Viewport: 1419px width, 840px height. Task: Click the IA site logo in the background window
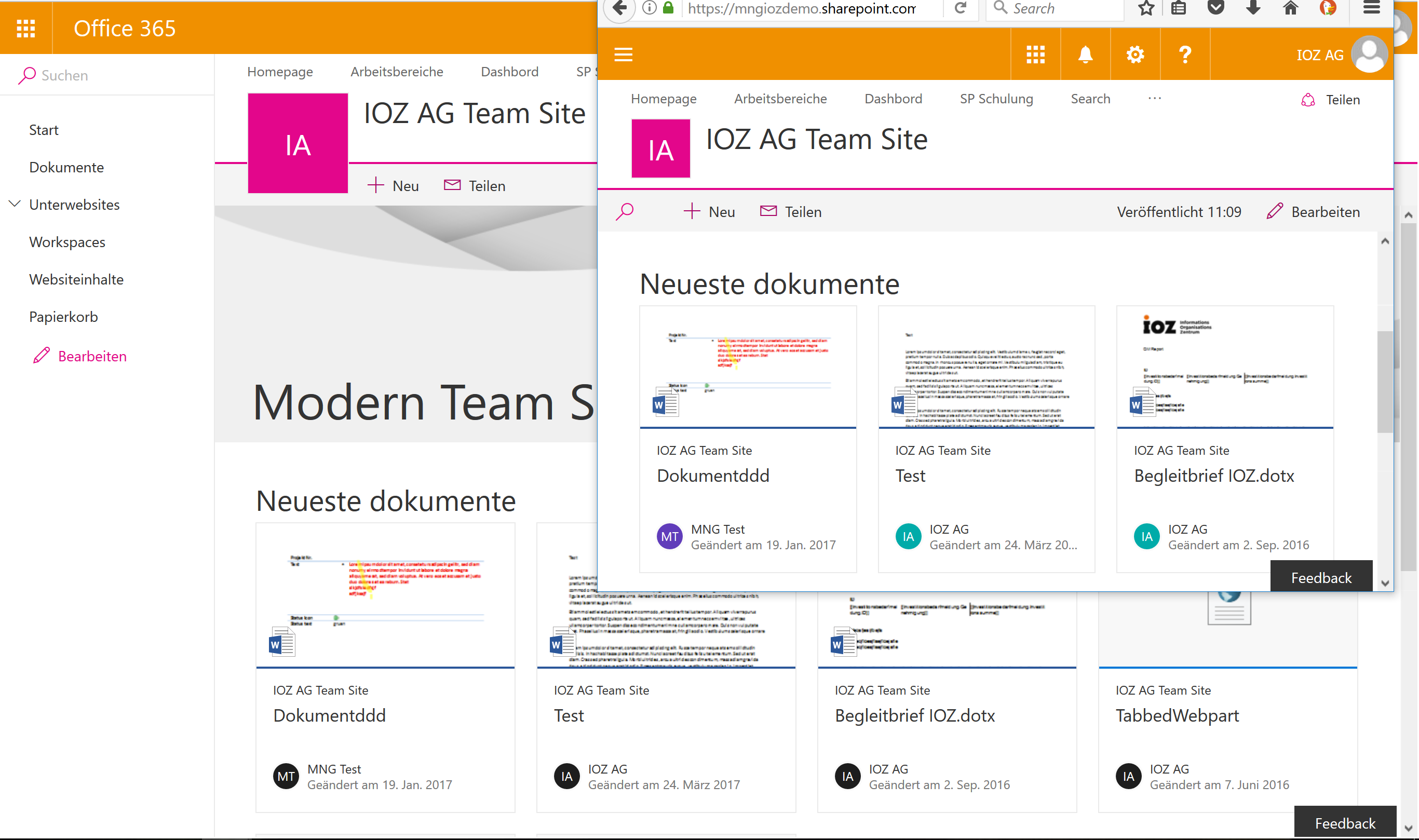tap(298, 144)
